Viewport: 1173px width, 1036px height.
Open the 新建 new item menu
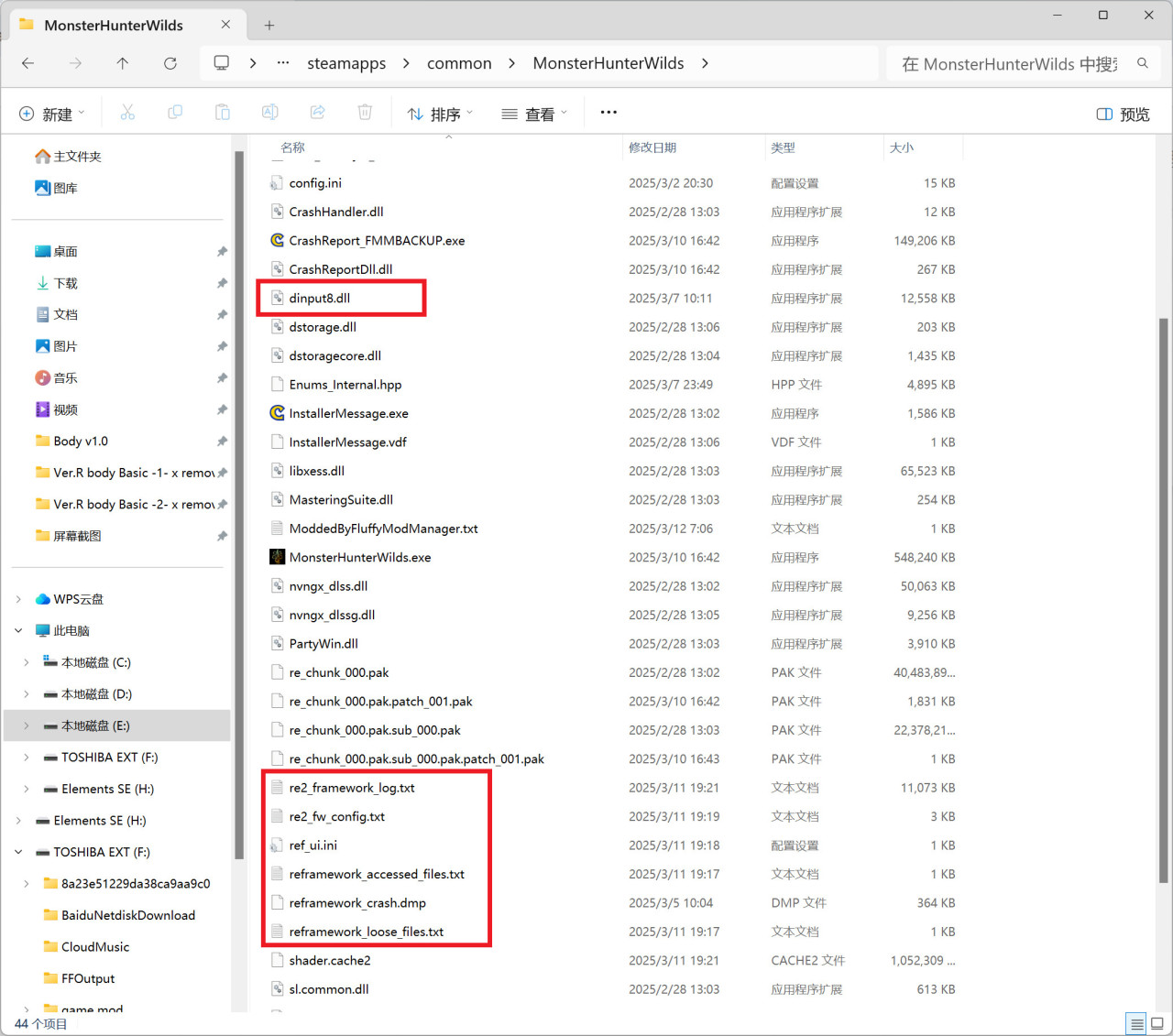[x=52, y=114]
